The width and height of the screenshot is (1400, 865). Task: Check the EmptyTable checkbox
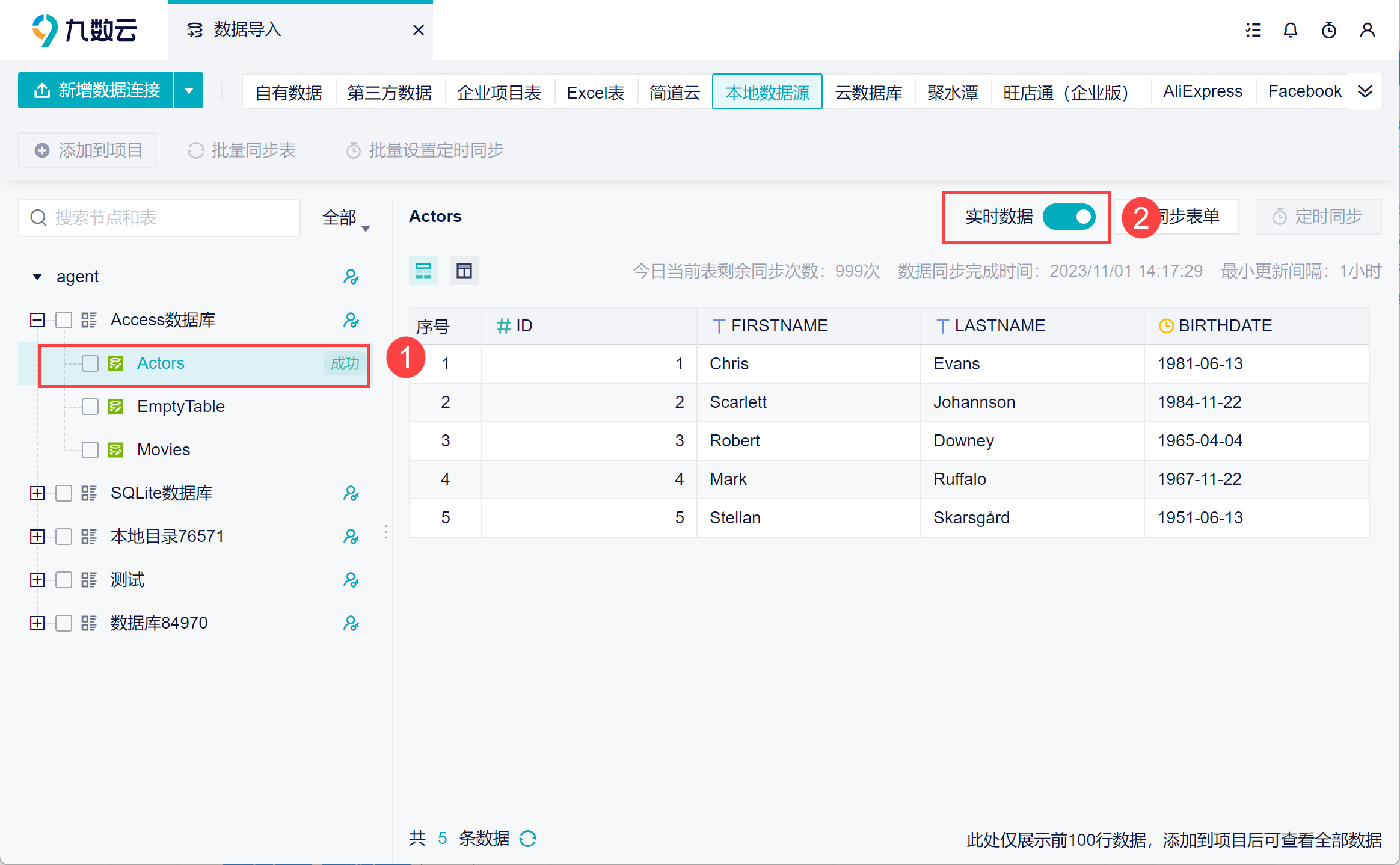pos(90,407)
